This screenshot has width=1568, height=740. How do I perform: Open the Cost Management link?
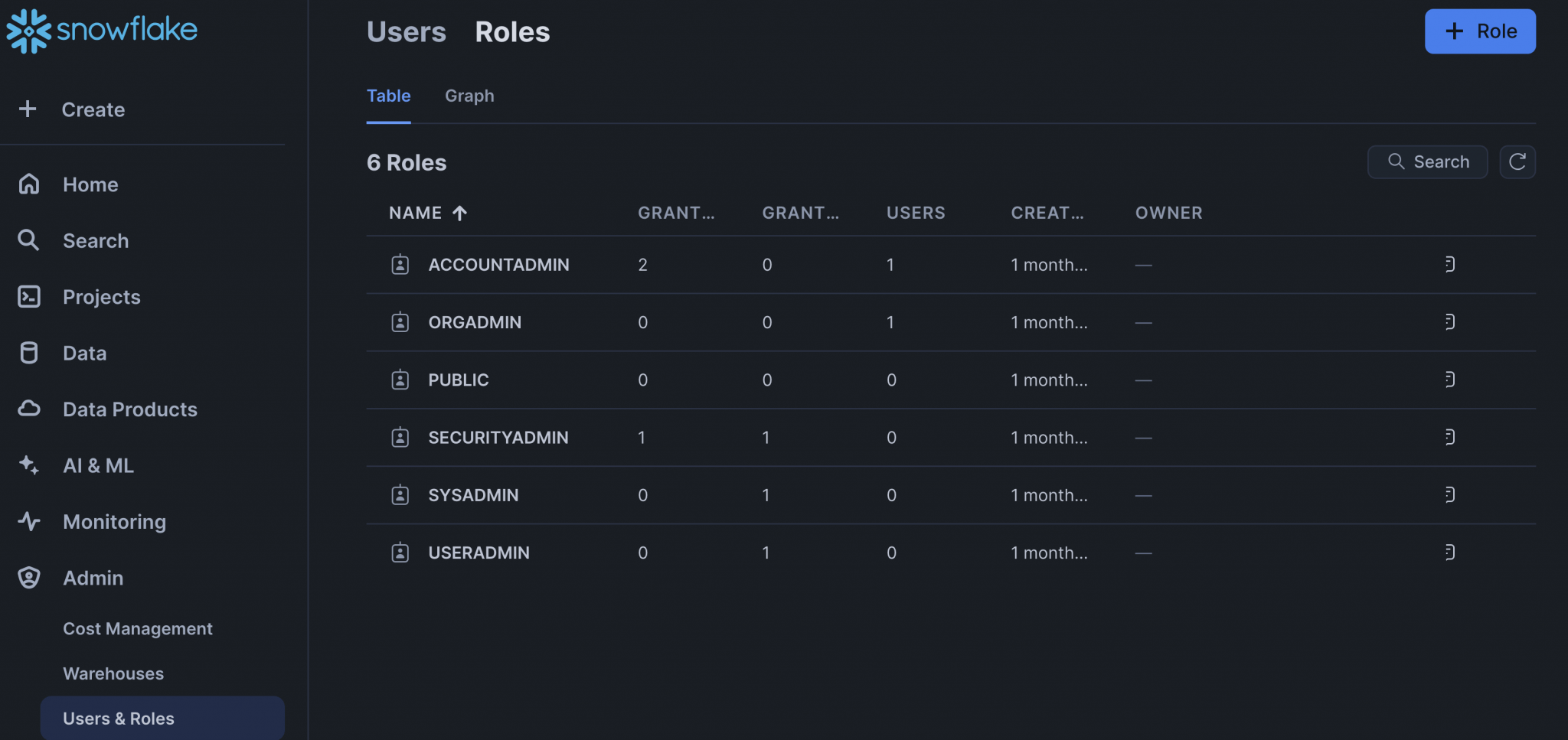coord(137,628)
